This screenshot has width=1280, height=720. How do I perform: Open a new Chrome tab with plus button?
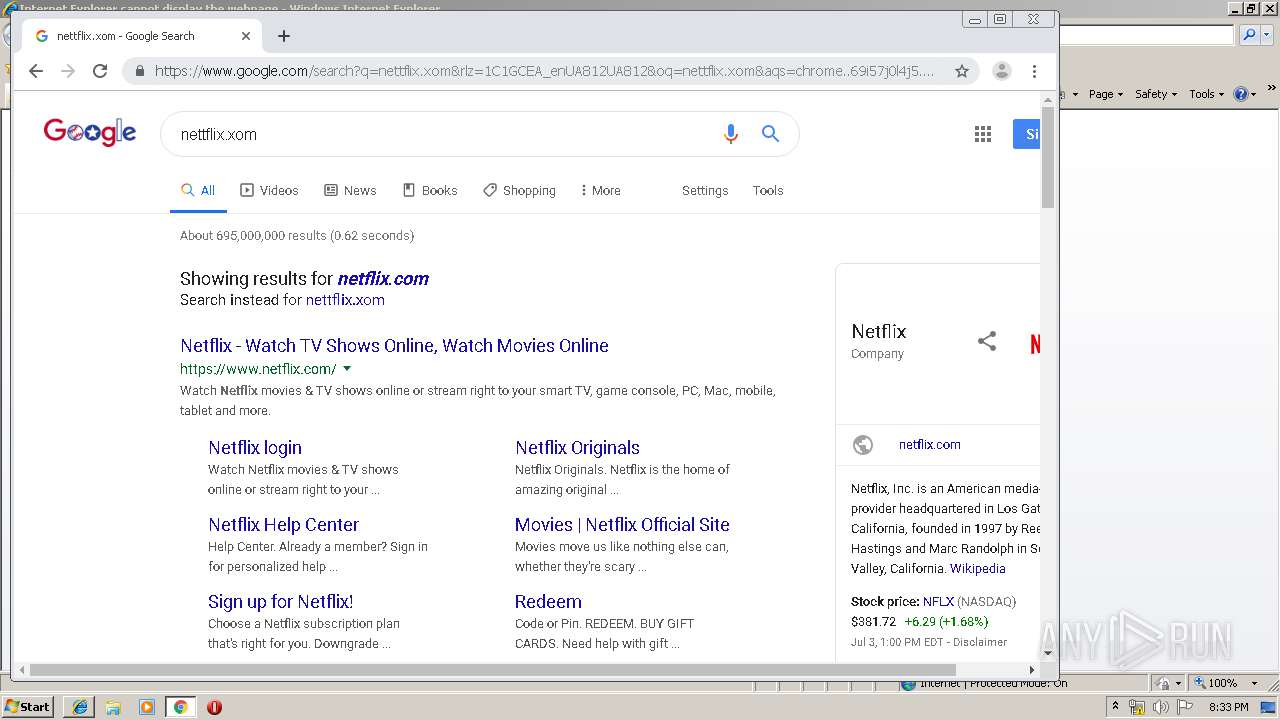(x=284, y=36)
